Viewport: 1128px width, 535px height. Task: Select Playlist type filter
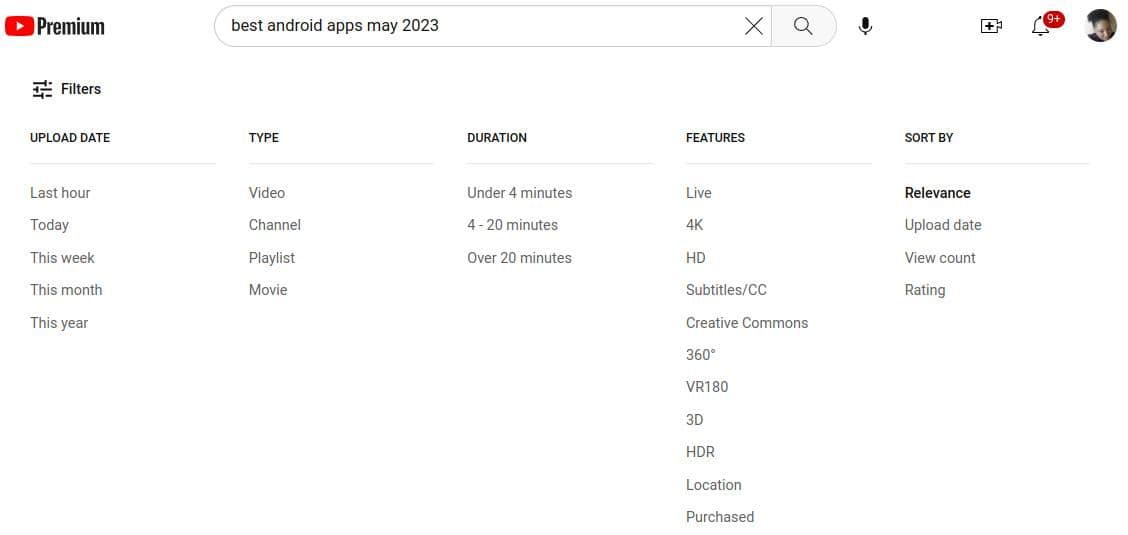272,257
